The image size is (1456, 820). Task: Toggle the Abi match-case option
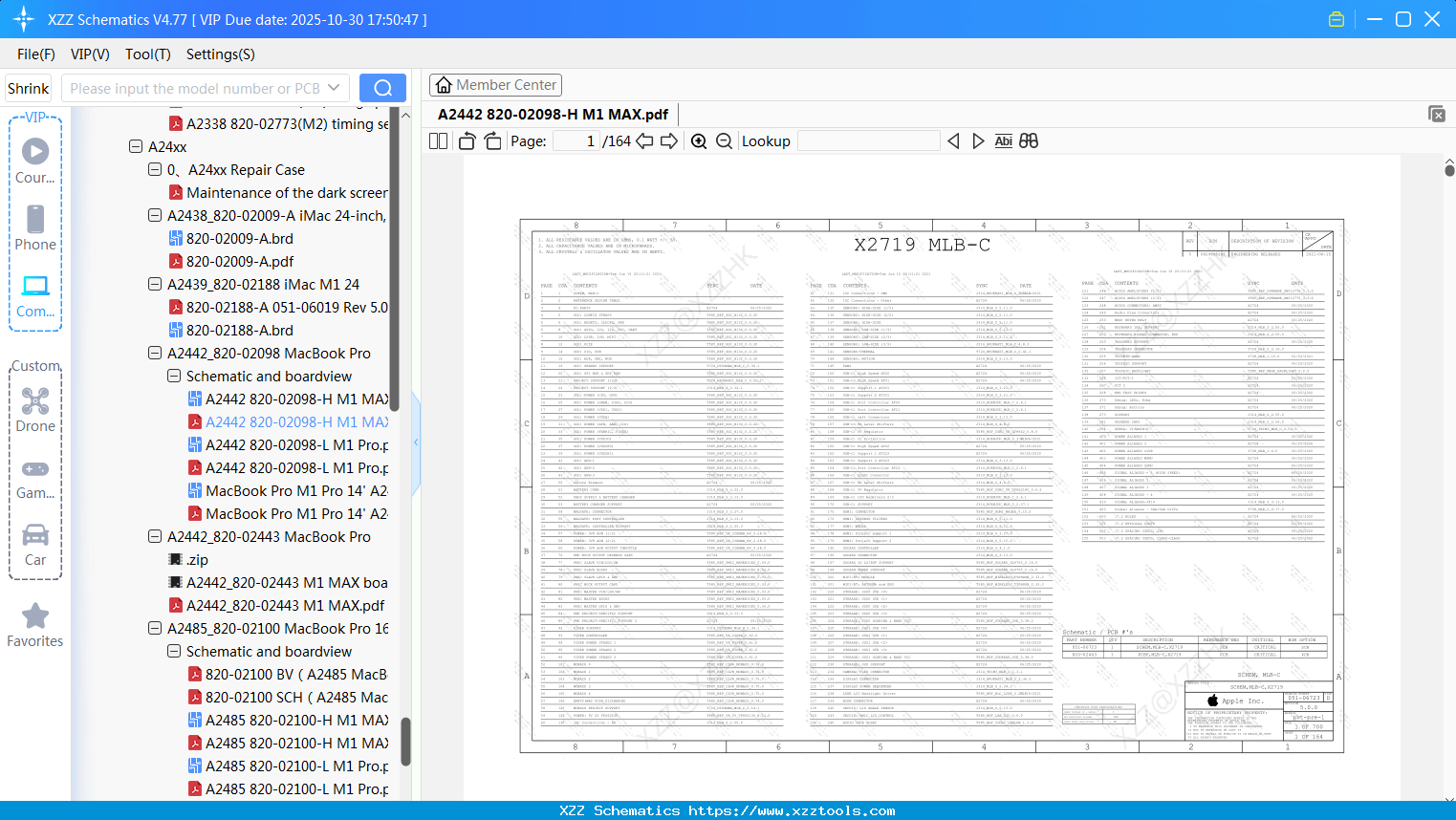1003,140
